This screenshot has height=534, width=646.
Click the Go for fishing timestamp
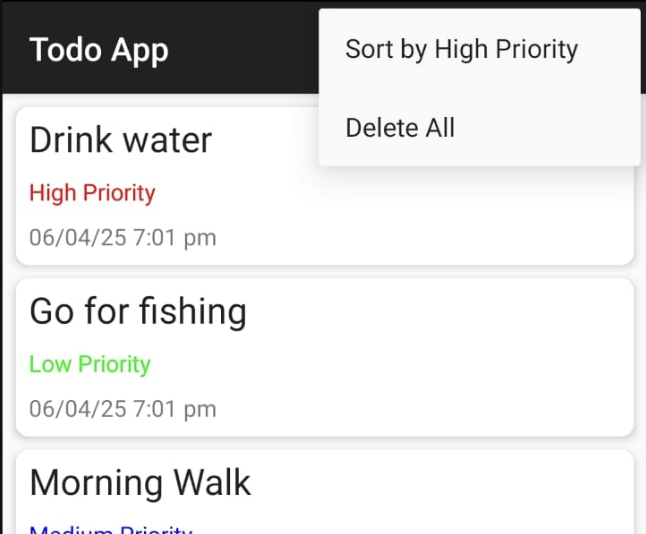[x=123, y=409]
